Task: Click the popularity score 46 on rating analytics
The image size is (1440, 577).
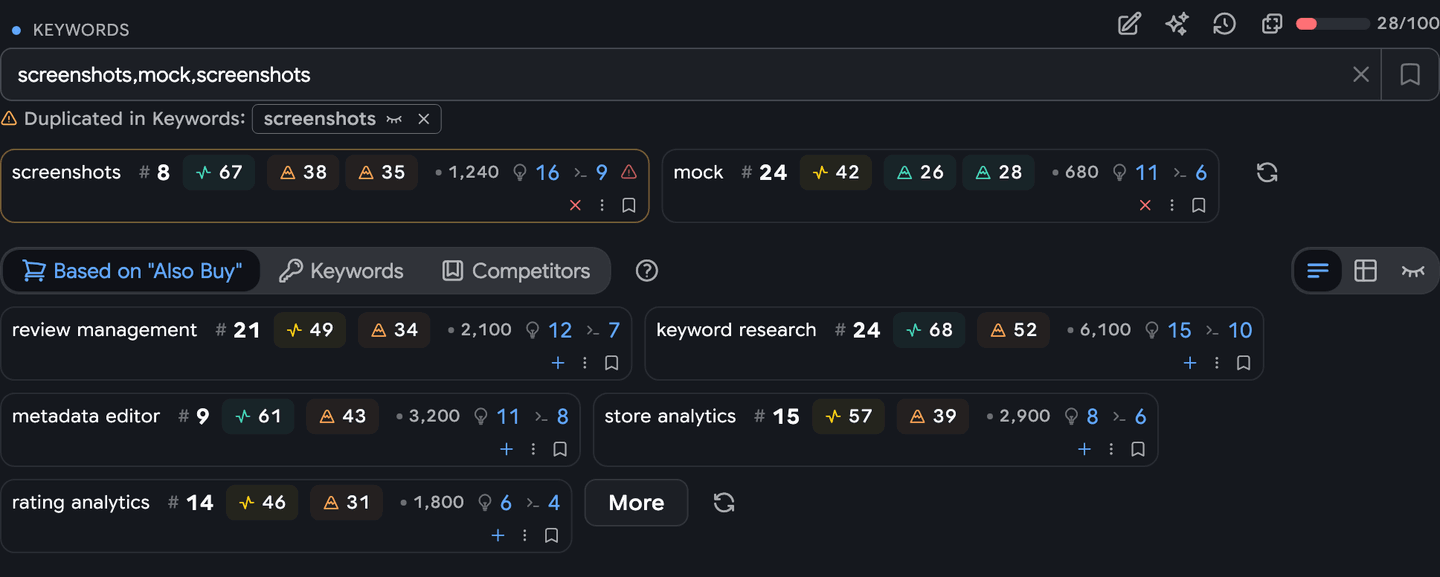Action: (x=262, y=502)
